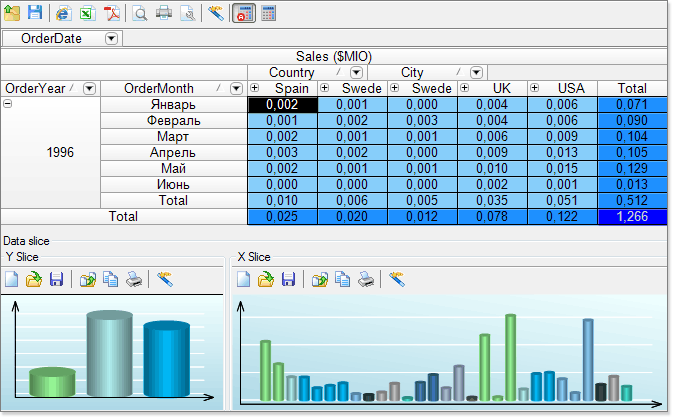The image size is (680, 420).
Task: Export the X Slice chart
Action: pos(320,279)
